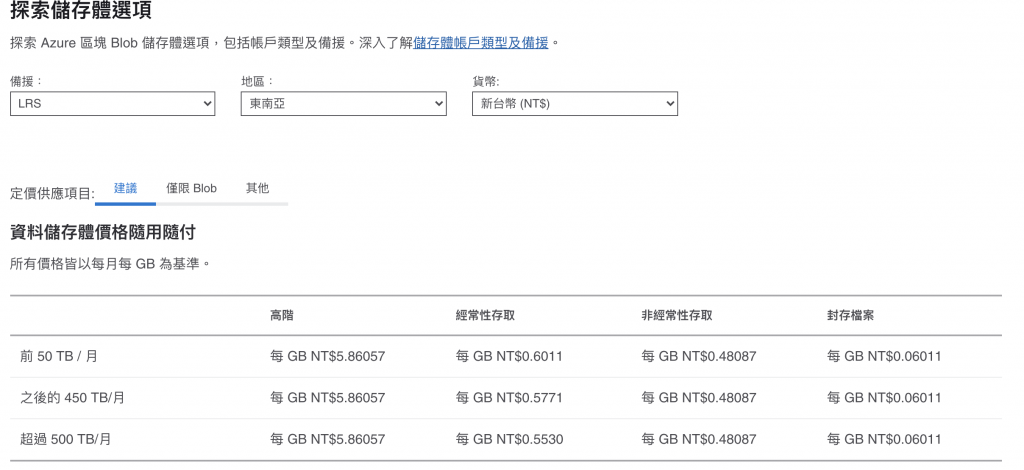Viewport: 1024px width, 470px height.
Task: Select the 超過 500 TB/月 row label
Action: pos(66,439)
